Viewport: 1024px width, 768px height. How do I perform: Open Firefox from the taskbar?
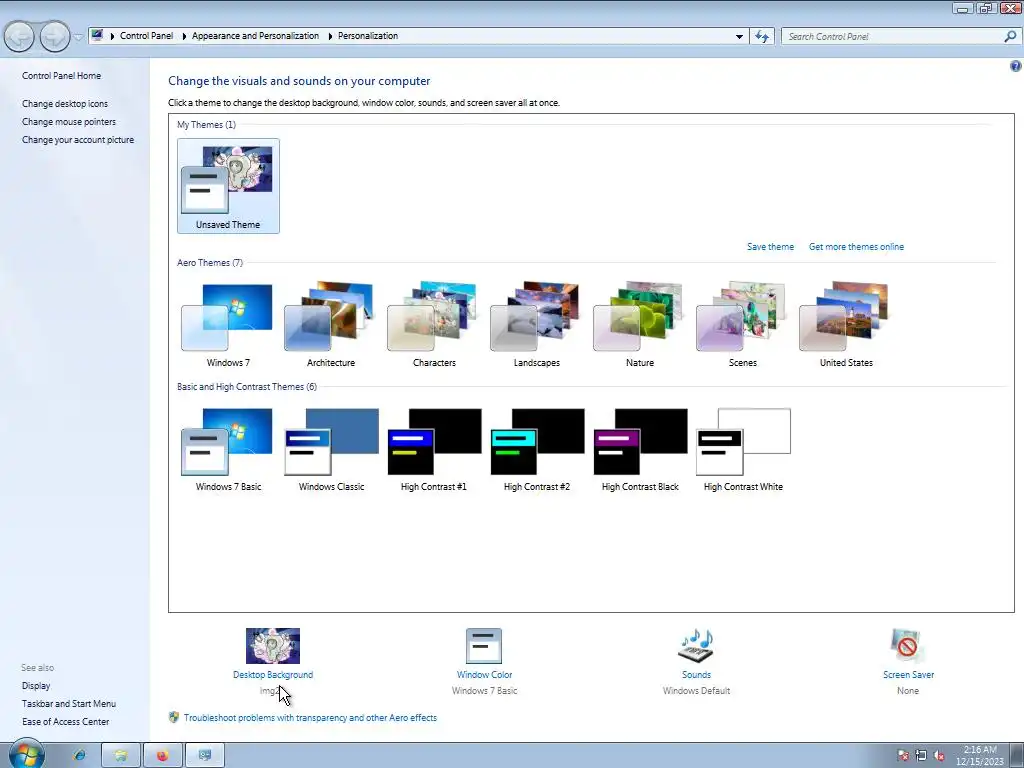[162, 755]
